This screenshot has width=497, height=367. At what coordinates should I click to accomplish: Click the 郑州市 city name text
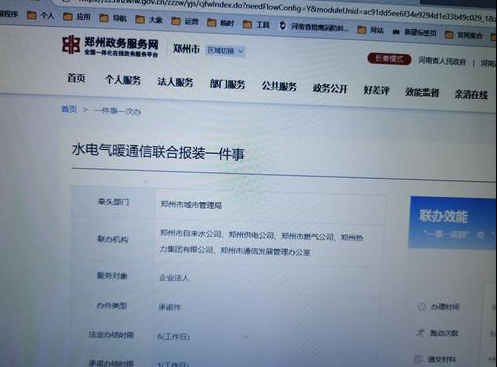point(186,49)
